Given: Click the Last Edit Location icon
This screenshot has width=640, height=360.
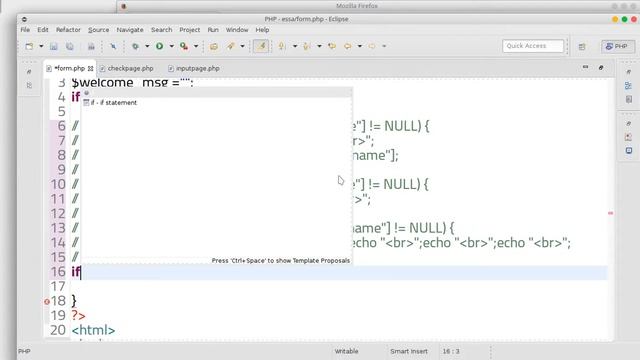Looking at the screenshot, I should tap(332, 46).
